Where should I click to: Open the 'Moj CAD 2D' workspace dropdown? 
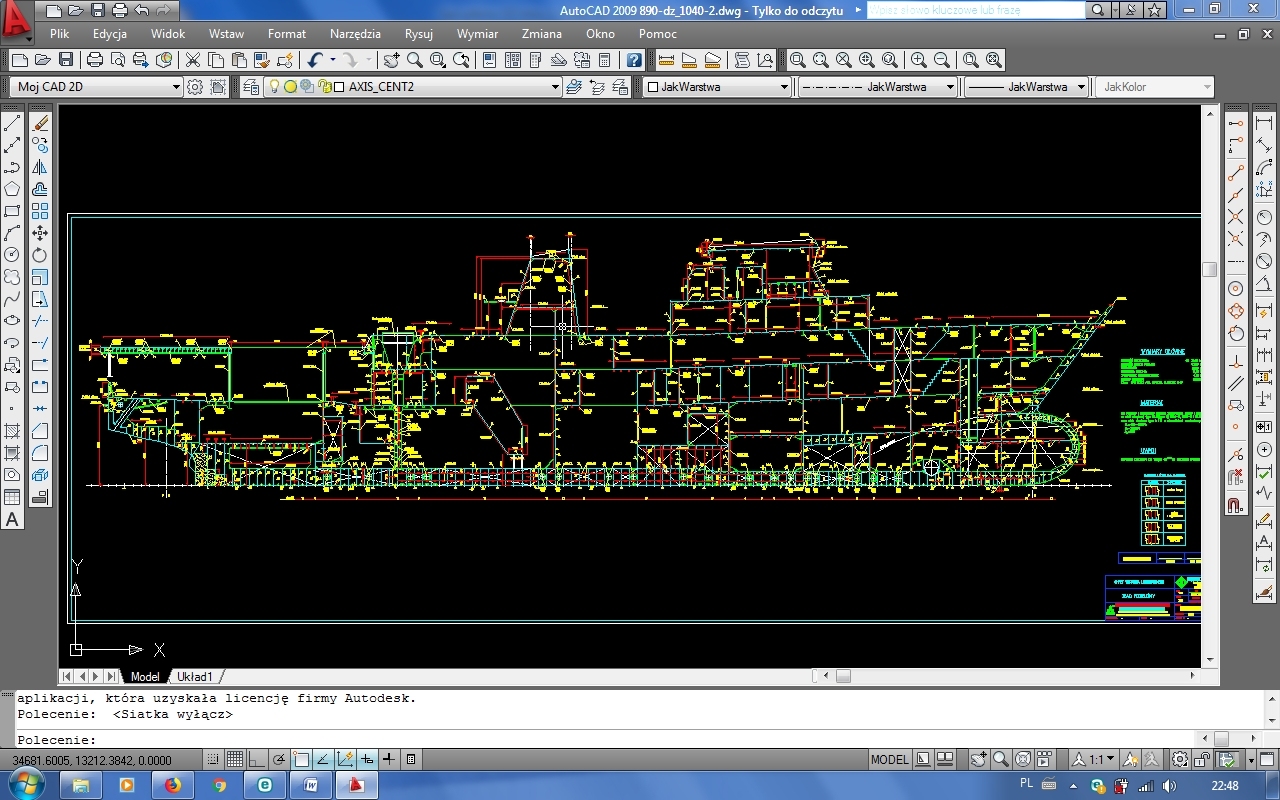(176, 87)
